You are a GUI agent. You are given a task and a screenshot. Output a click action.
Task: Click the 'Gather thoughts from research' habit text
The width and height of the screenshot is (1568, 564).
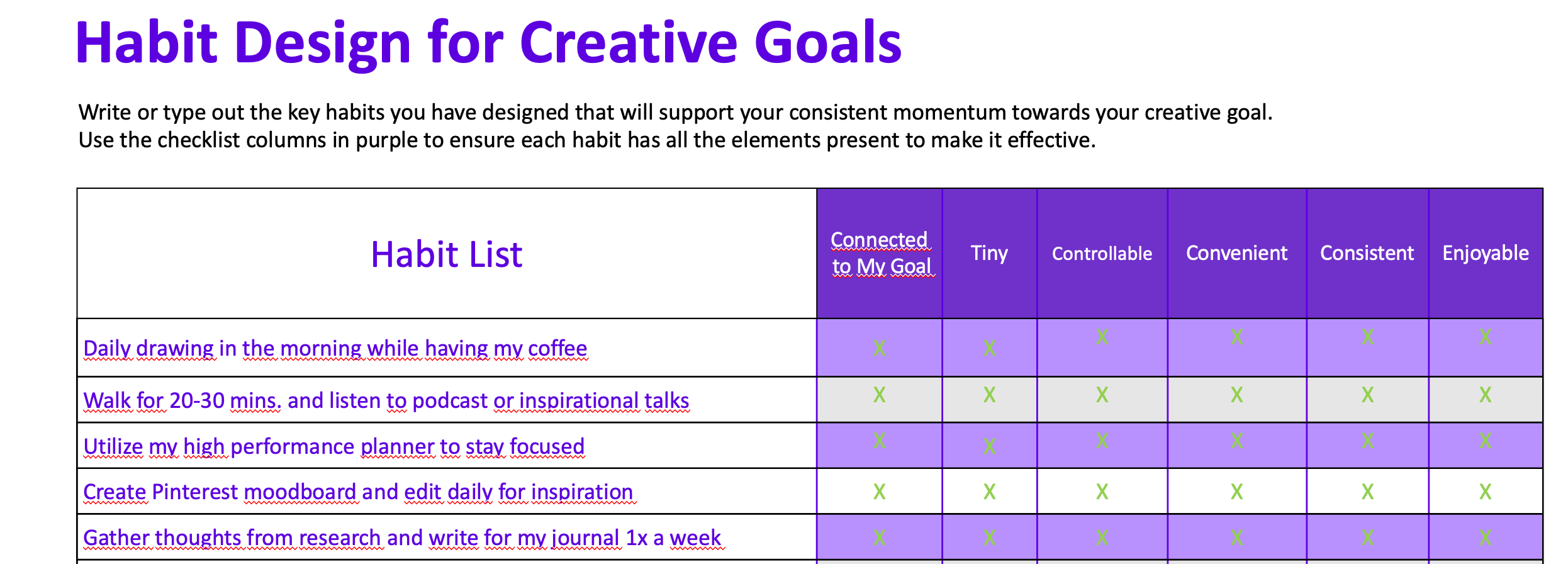tap(401, 538)
